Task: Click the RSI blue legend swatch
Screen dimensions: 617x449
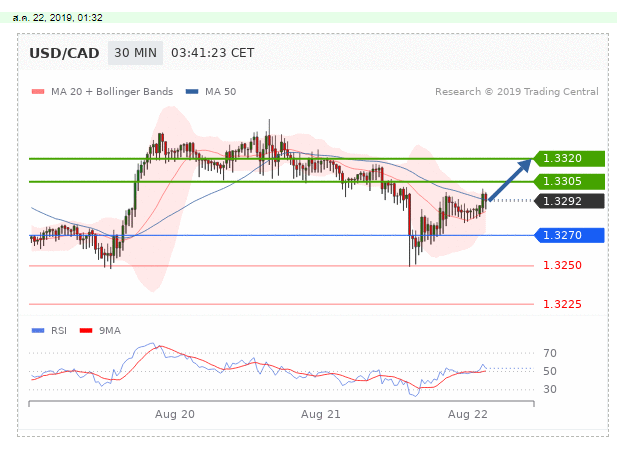Action: (38, 331)
